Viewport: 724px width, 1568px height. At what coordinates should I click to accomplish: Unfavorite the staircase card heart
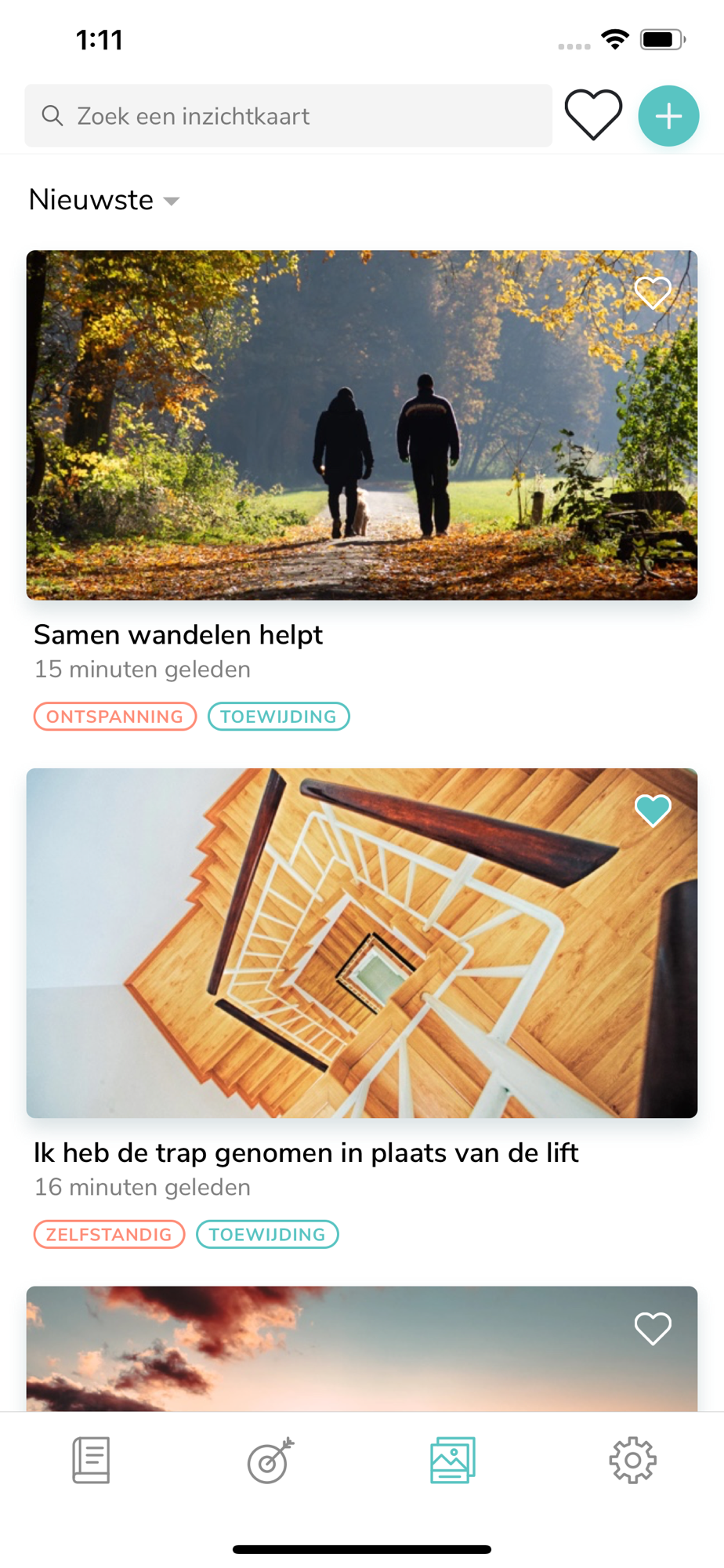[653, 811]
